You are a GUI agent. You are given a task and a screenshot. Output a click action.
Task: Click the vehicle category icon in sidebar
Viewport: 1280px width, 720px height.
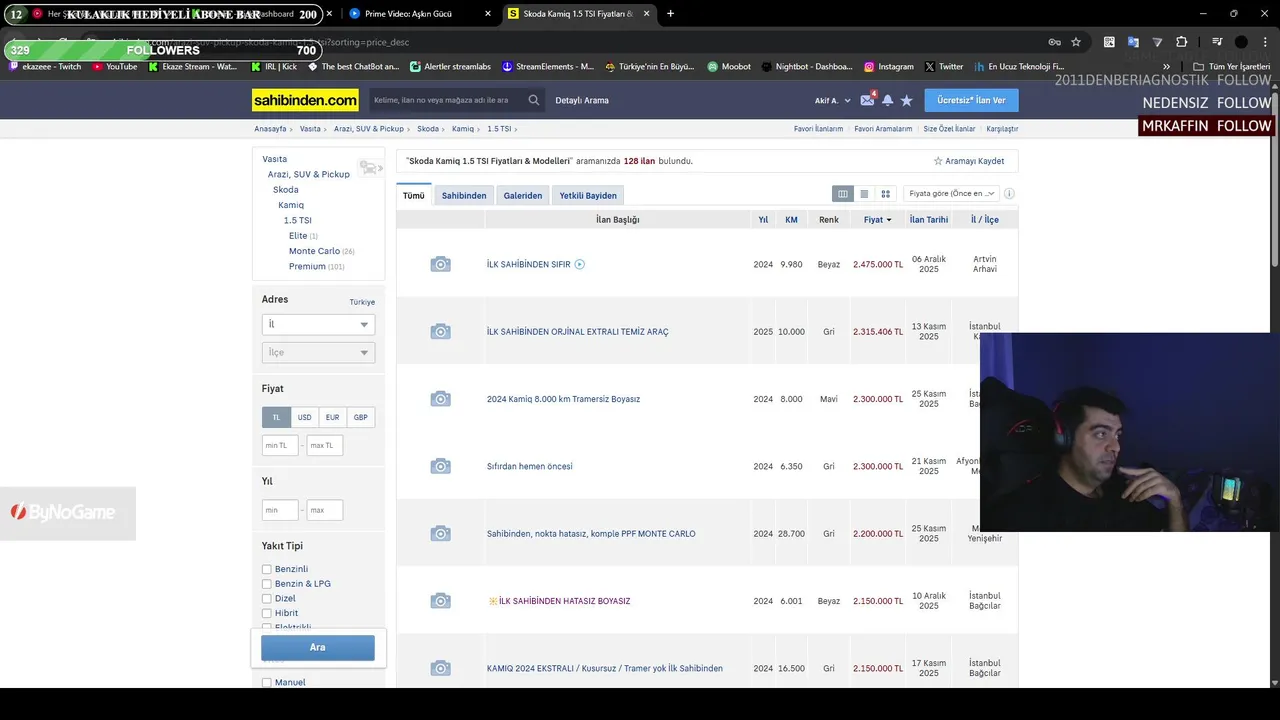point(369,167)
